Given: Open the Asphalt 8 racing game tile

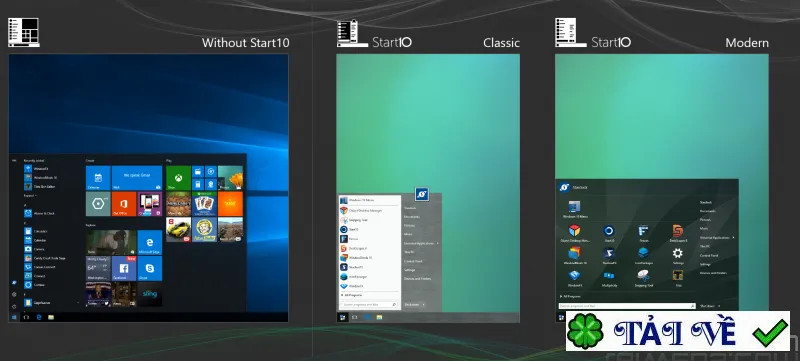Looking at the screenshot, I should pos(179,229).
